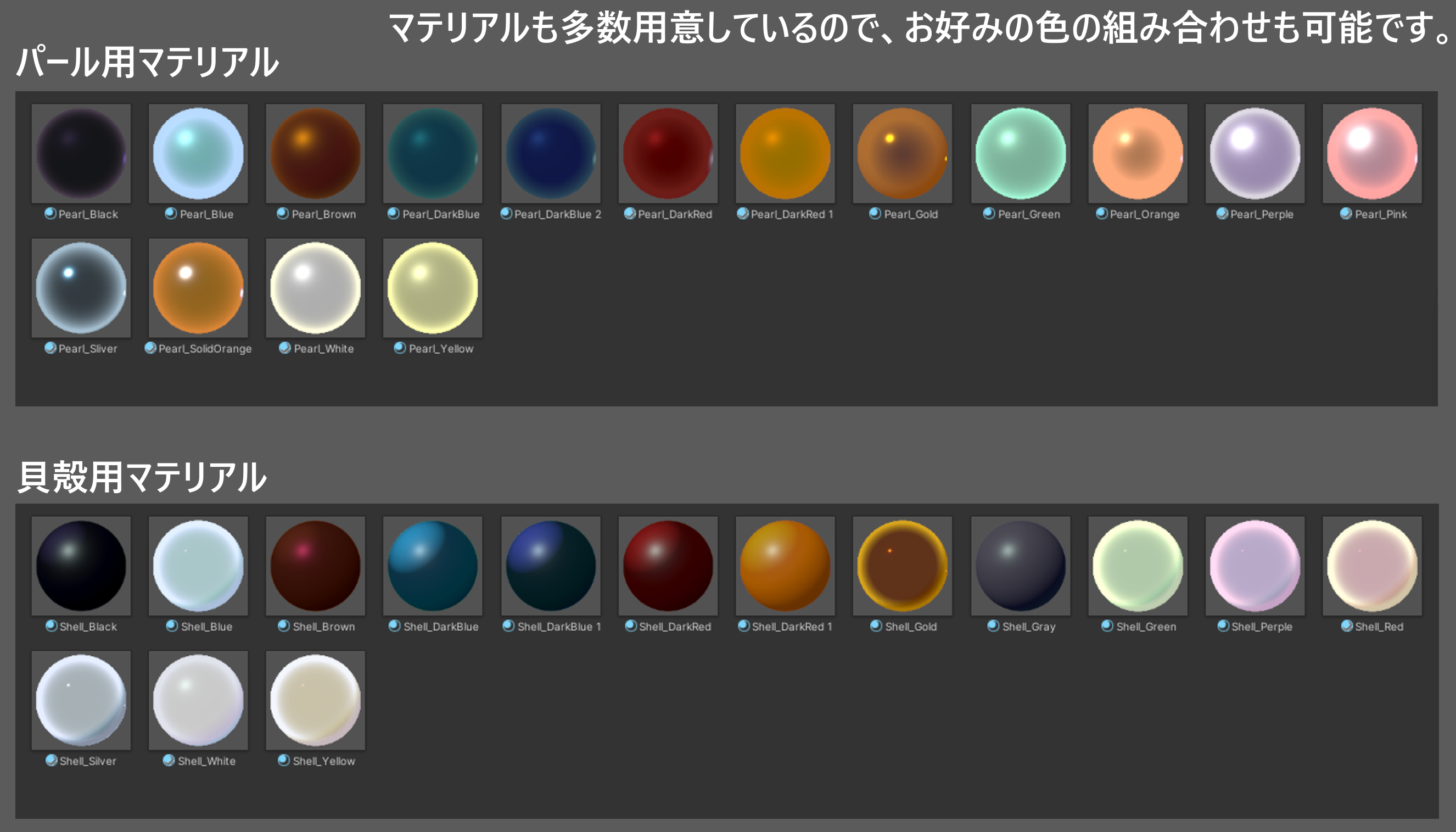Screen dimensions: 1456x832
Task: Click the Shell_Gold material thumbnail
Action: click(x=902, y=566)
